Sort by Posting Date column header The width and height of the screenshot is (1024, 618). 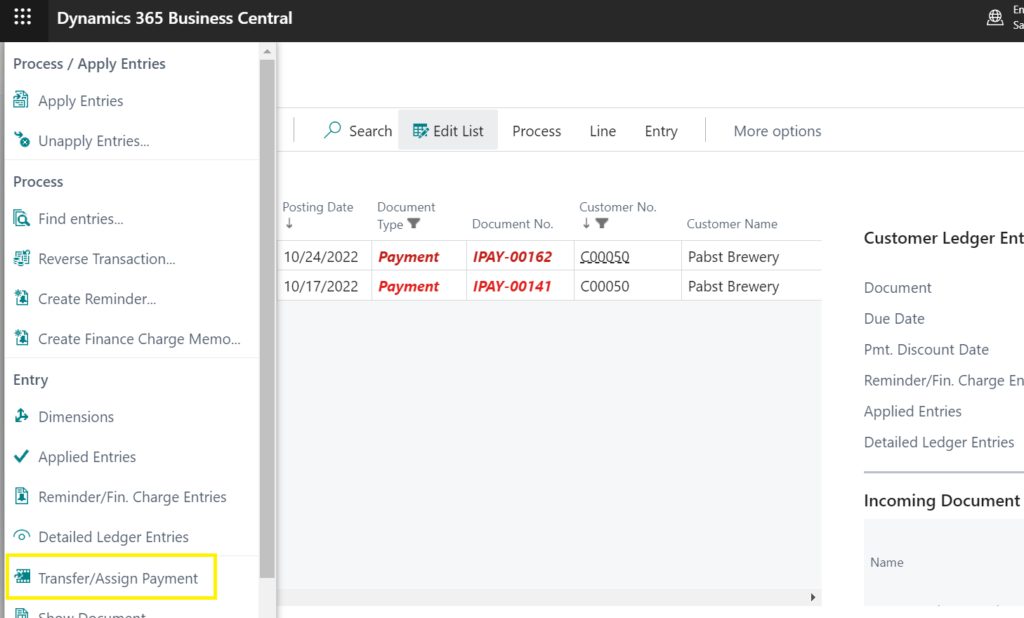(x=317, y=207)
